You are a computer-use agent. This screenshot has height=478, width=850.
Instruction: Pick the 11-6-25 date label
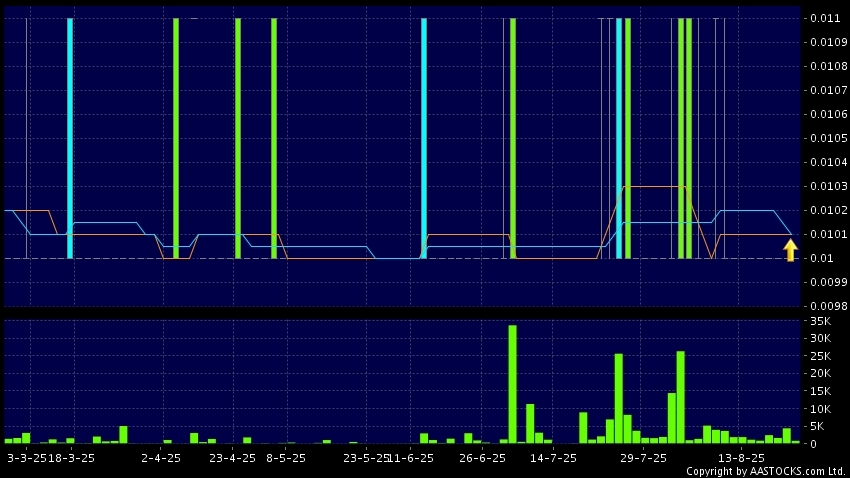[x=411, y=458]
